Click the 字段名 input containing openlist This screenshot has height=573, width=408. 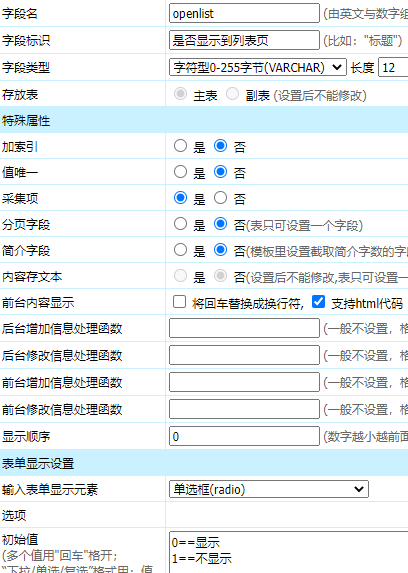coord(244,14)
